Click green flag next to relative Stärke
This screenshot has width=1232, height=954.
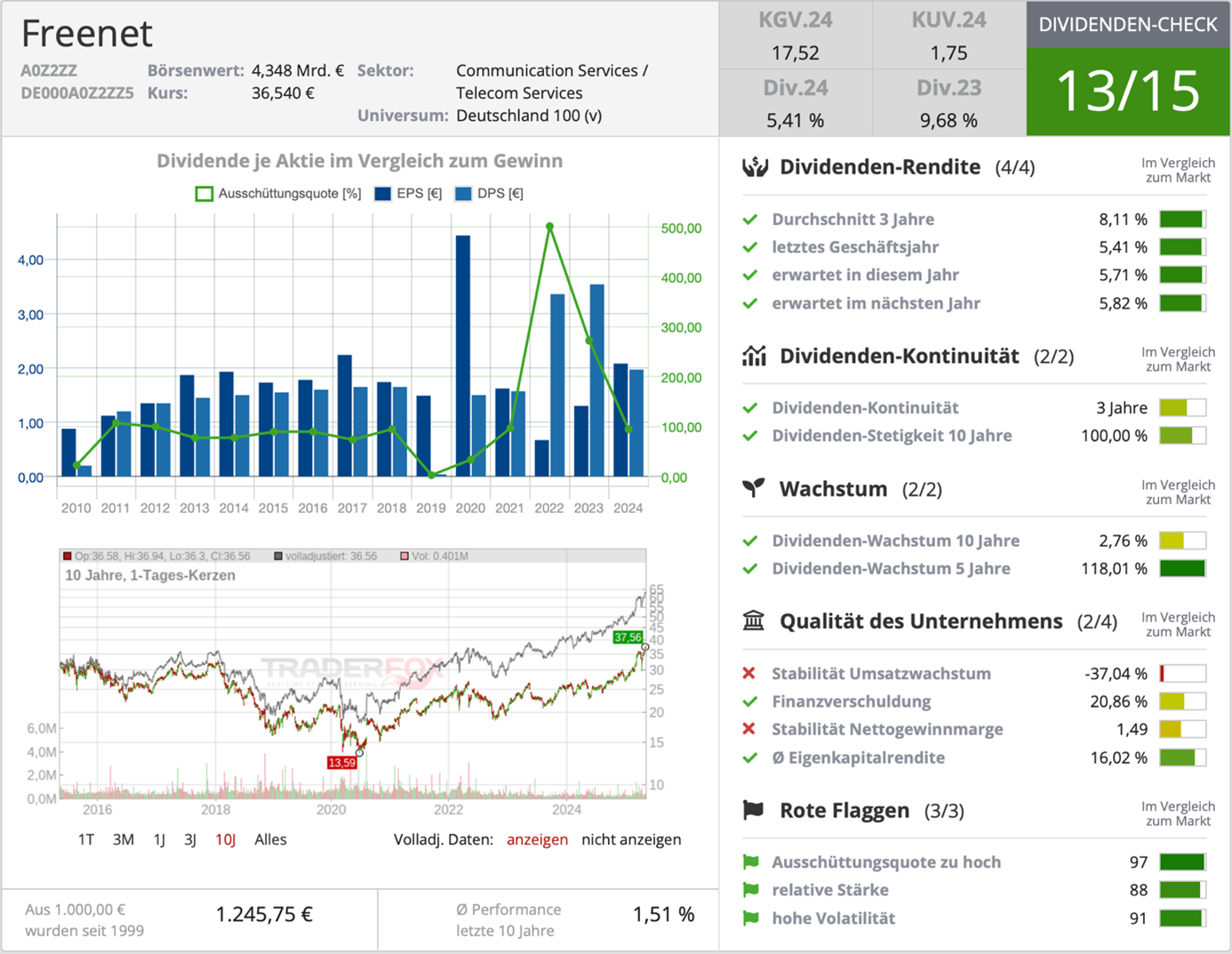coord(751,890)
